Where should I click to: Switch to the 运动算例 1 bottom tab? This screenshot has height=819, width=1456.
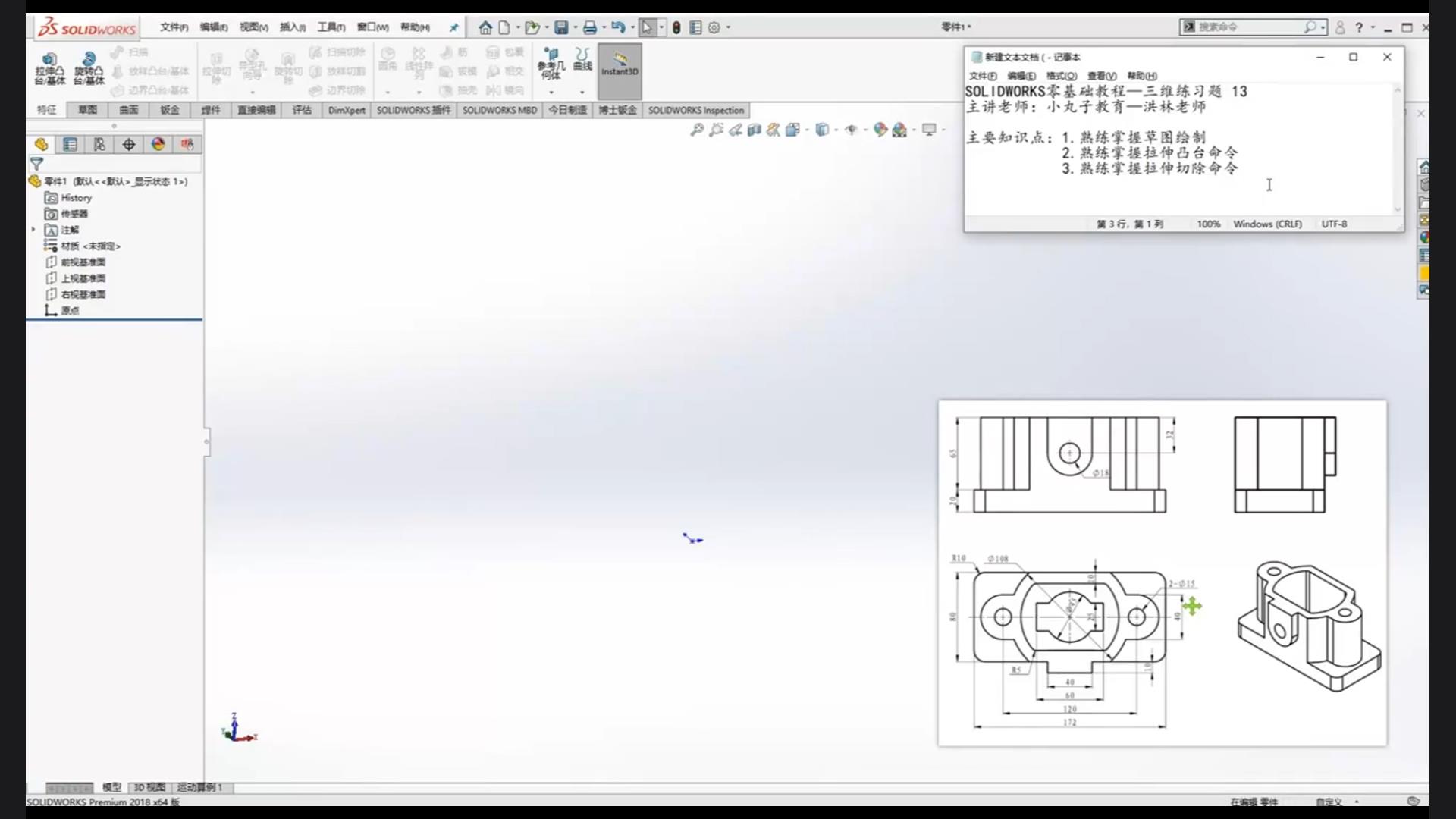point(199,787)
